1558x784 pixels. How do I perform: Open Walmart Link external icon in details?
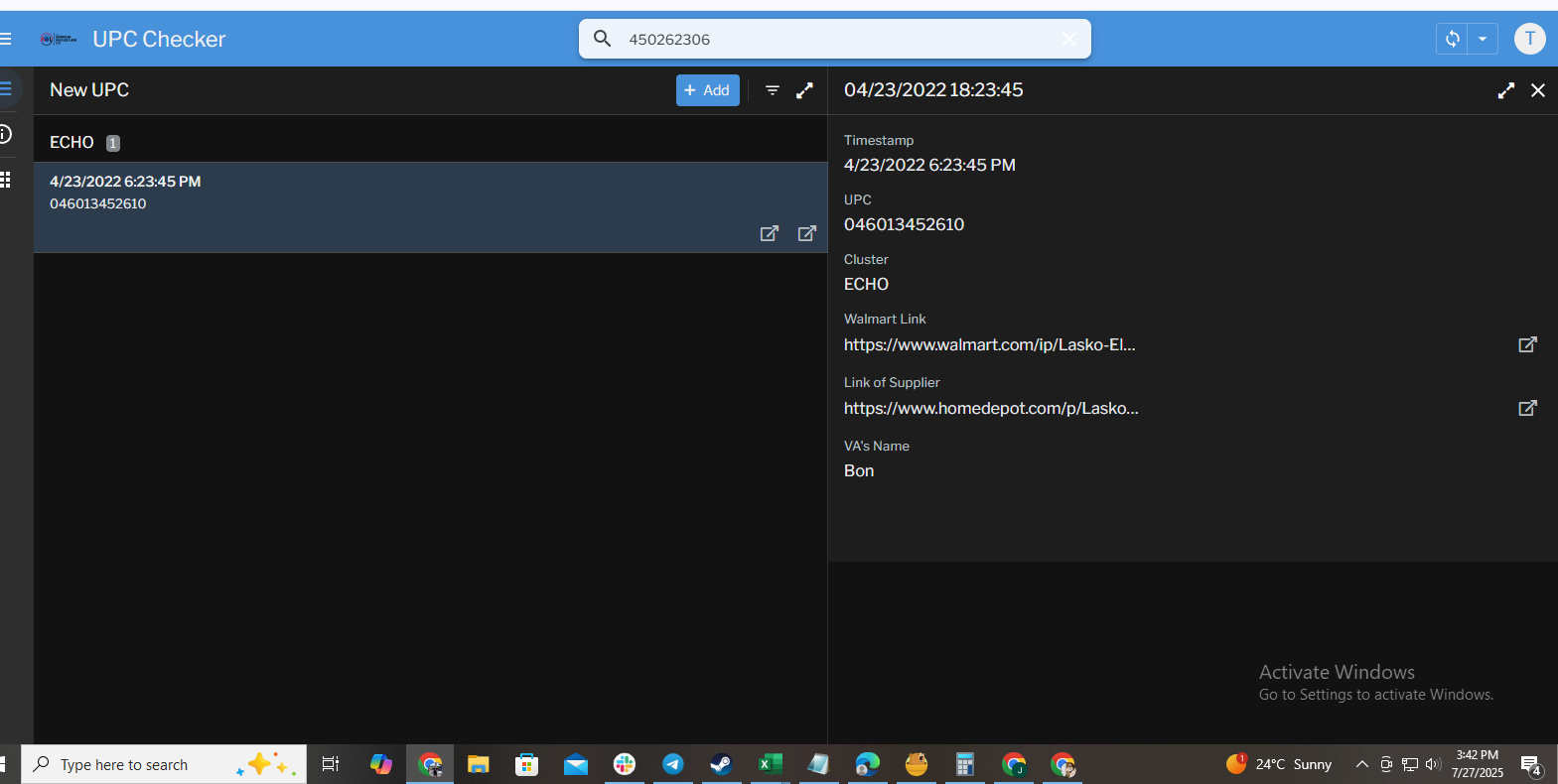[x=1527, y=344]
